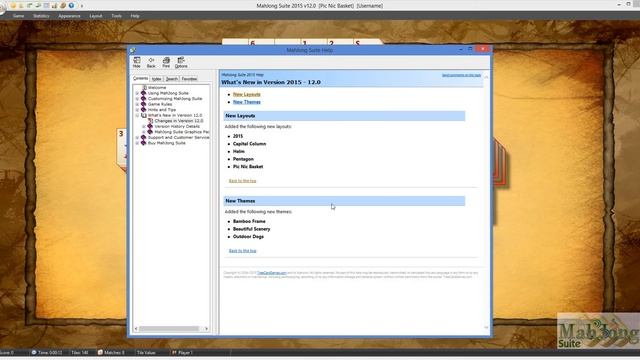This screenshot has height=360, width=640.
Task: Select Changes in Version 12.0 topic
Action: click(x=178, y=121)
